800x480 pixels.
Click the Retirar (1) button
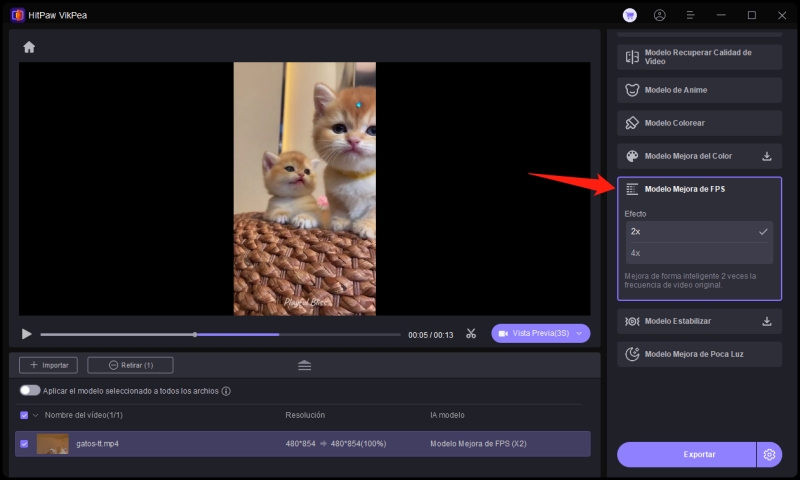point(131,365)
